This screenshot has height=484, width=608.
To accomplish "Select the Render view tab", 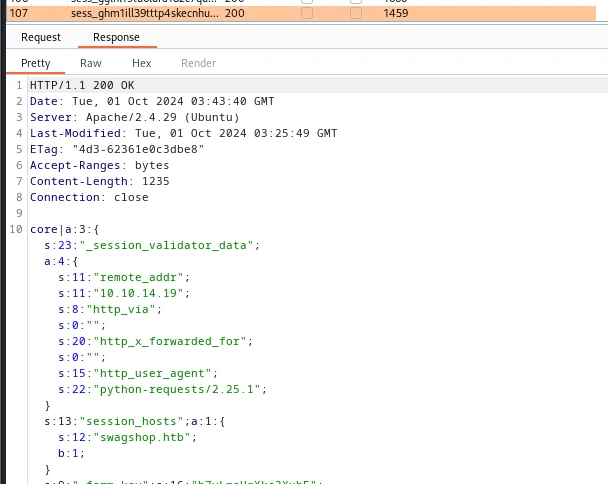I will 199,63.
